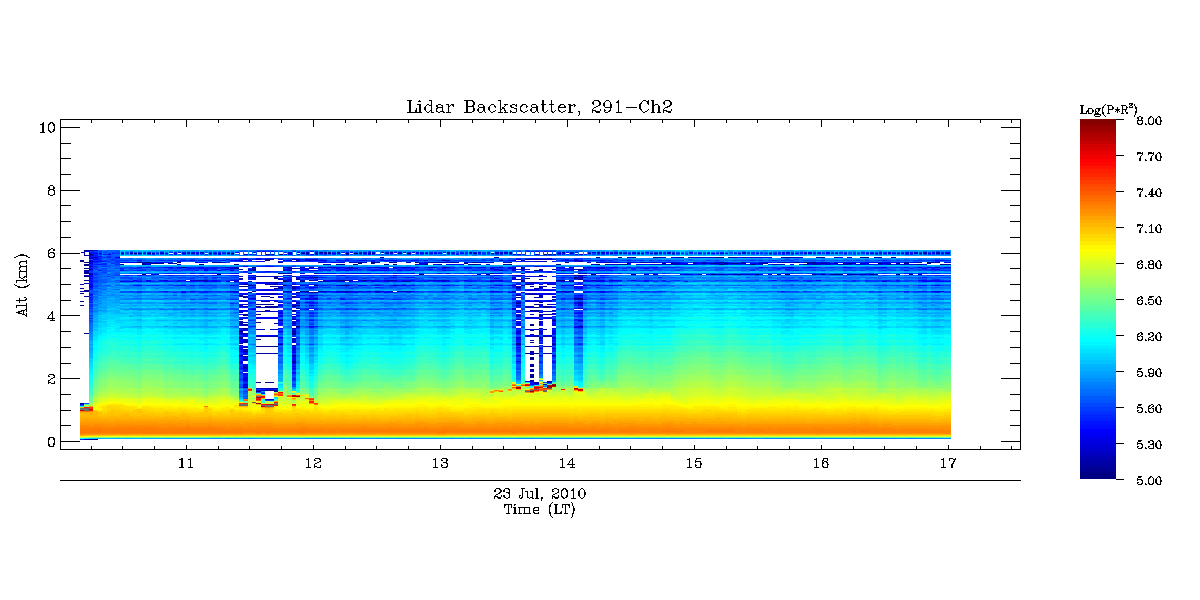The width and height of the screenshot is (1200, 600).
Task: Click the altitude axis tick label 6
Action: point(50,253)
